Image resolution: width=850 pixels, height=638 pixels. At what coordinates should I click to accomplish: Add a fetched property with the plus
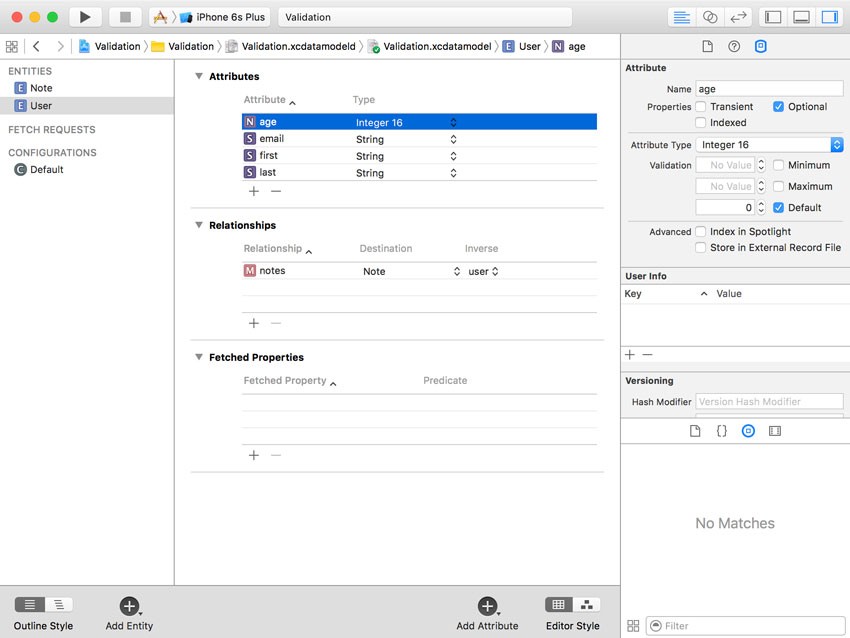pyautogui.click(x=254, y=455)
